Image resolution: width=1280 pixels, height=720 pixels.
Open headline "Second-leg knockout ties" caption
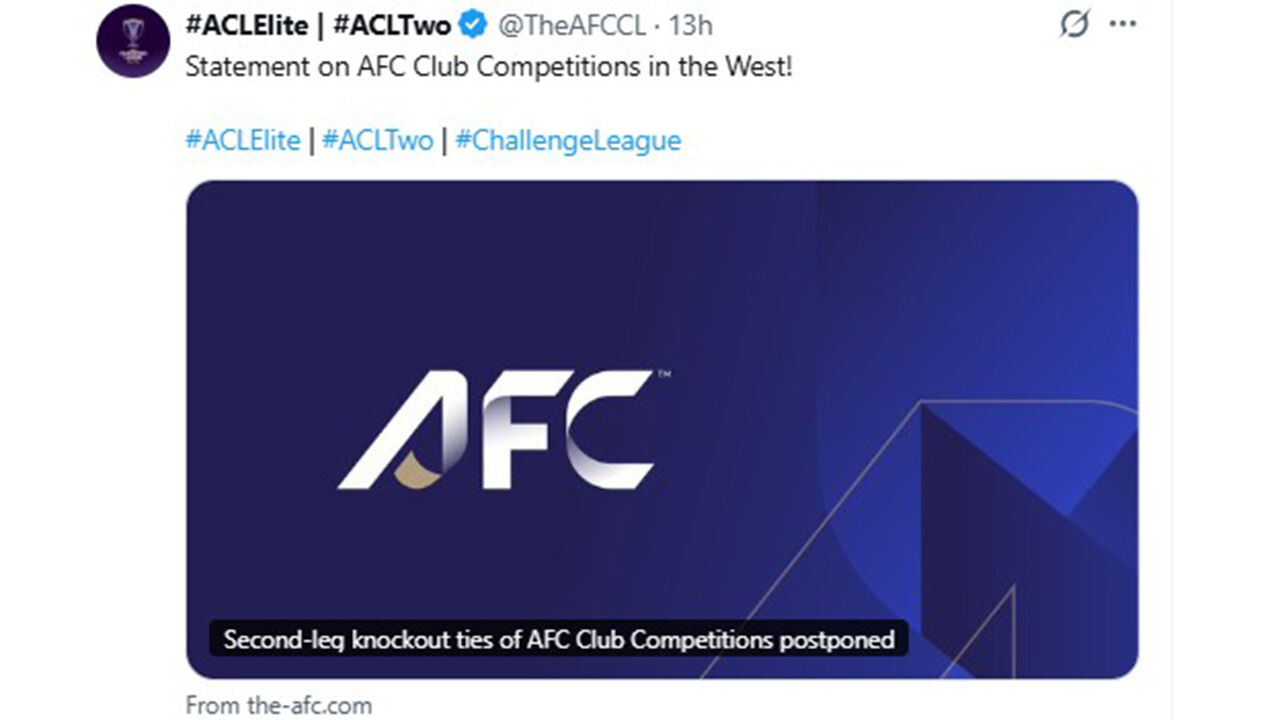[558, 639]
